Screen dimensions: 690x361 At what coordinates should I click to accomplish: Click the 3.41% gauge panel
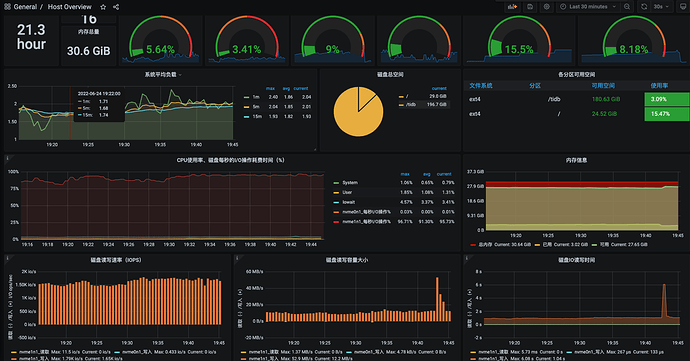[x=247, y=41]
